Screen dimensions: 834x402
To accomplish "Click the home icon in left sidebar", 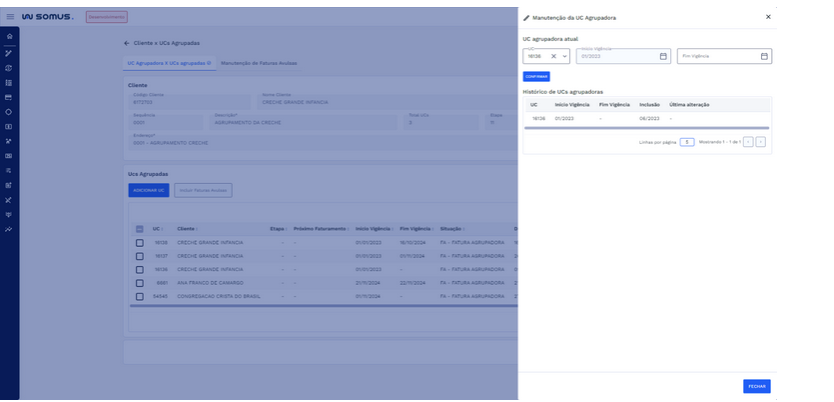I will 9,37.
